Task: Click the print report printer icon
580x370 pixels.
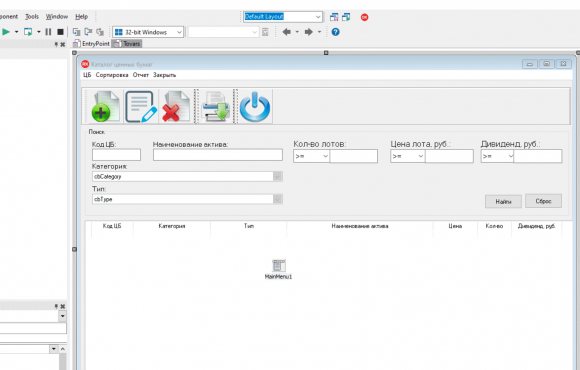Action: (x=216, y=107)
